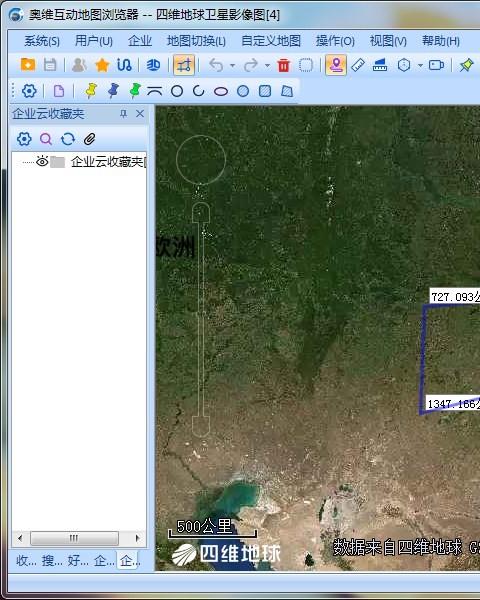Expand the hexagon tool dropdown arrow

(x=420, y=66)
